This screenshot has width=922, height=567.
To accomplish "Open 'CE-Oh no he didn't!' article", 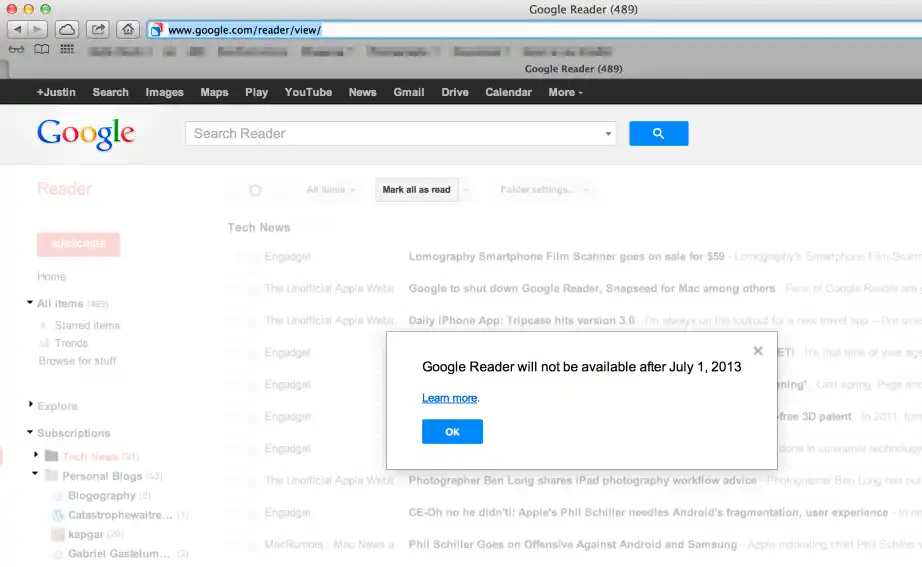I will click(648, 512).
